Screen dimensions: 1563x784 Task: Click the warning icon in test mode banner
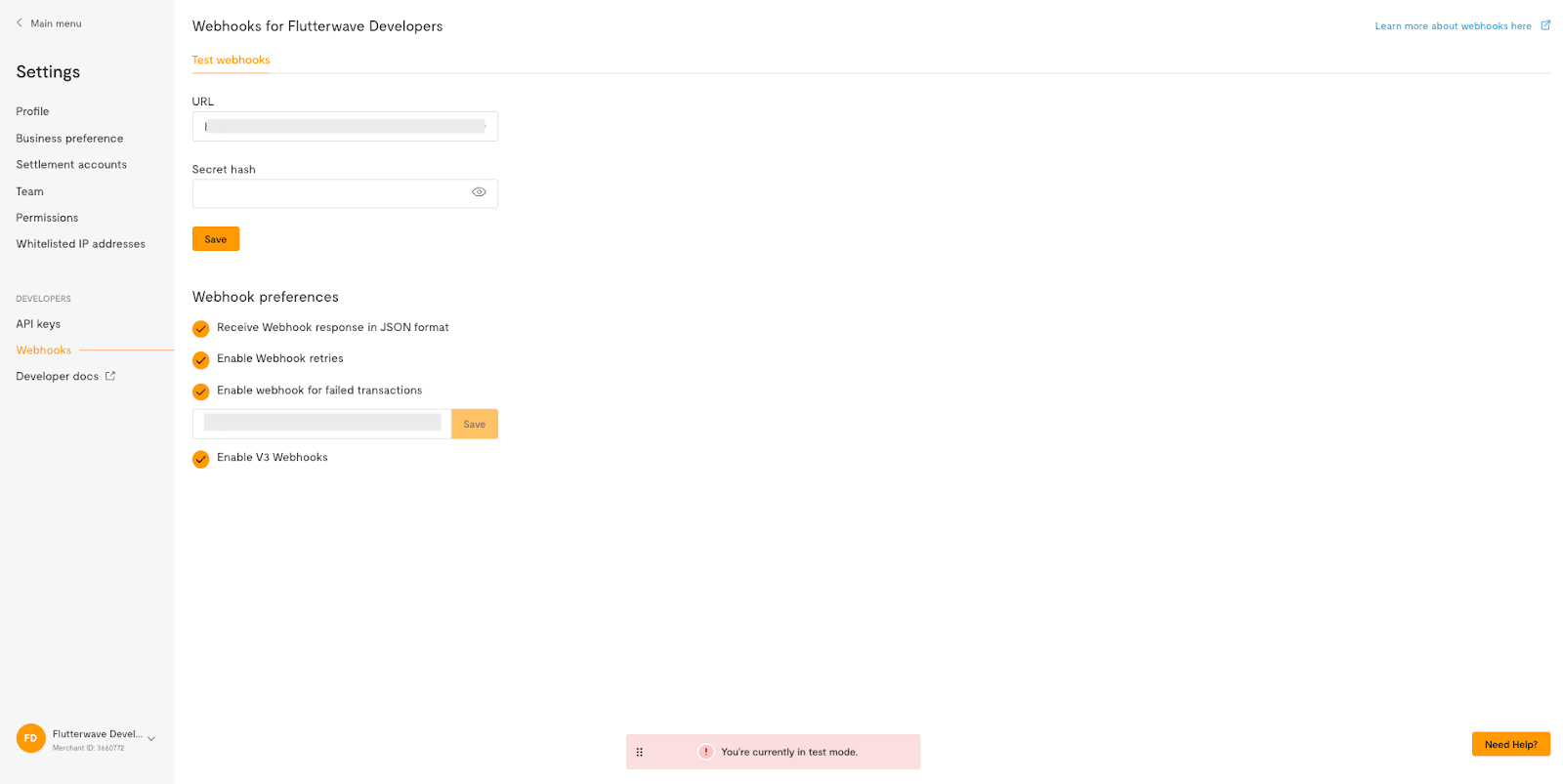705,752
